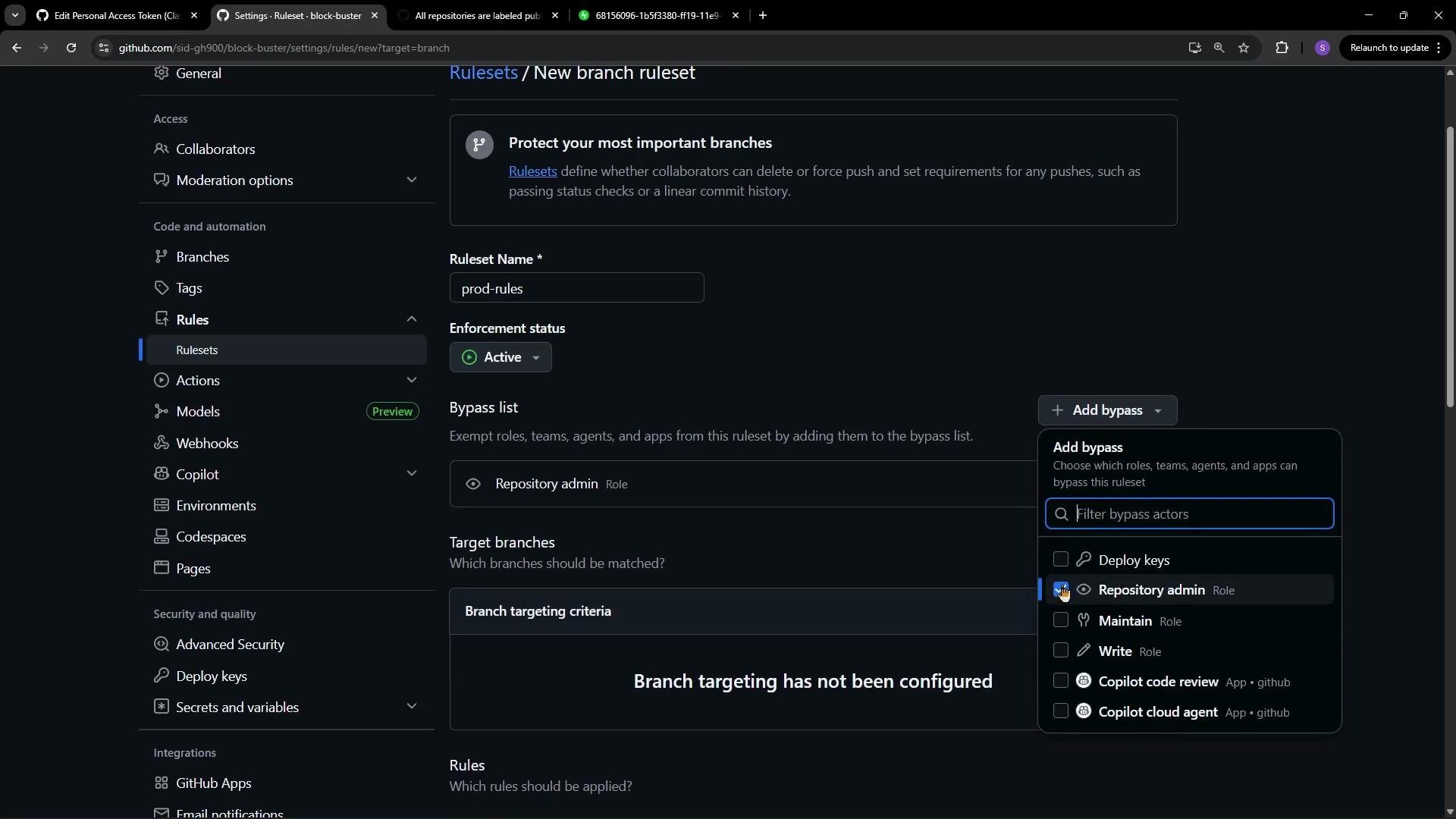Open the profile avatar S in toolbar
Image resolution: width=1456 pixels, height=819 pixels.
pos(1323,48)
